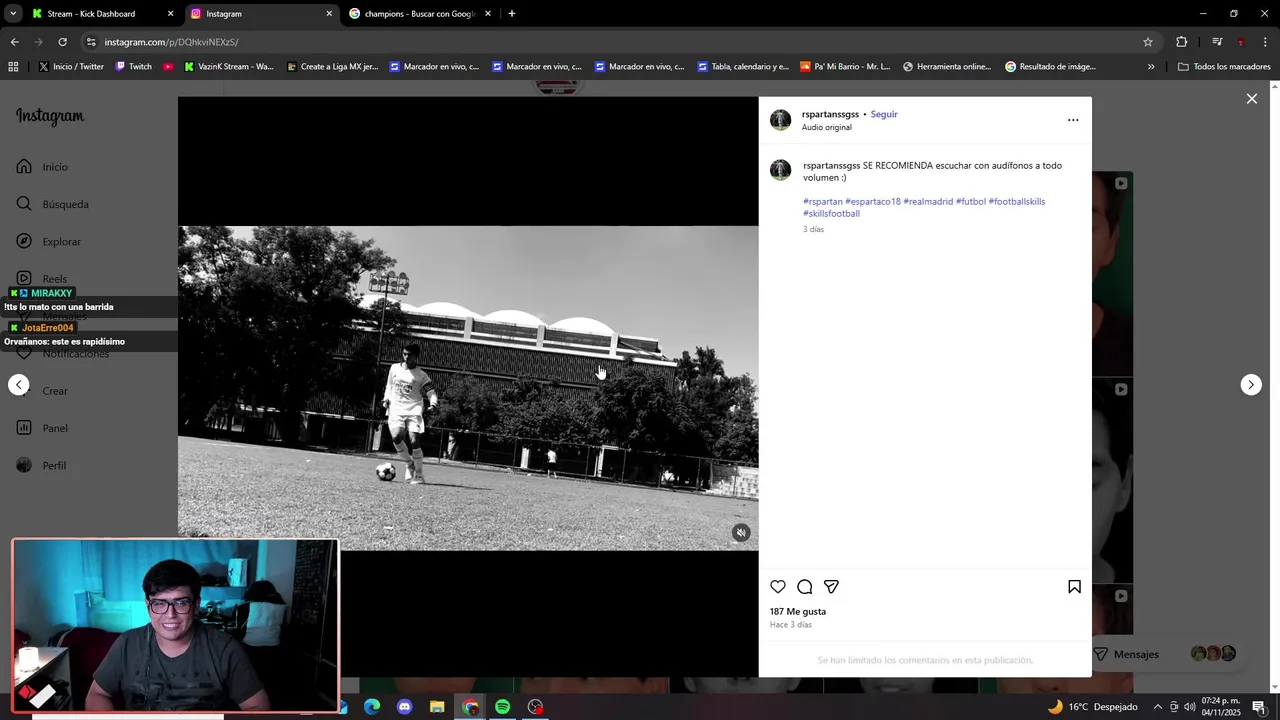
Task: Open Resultado de imágenes bookmark
Action: coord(1050,67)
